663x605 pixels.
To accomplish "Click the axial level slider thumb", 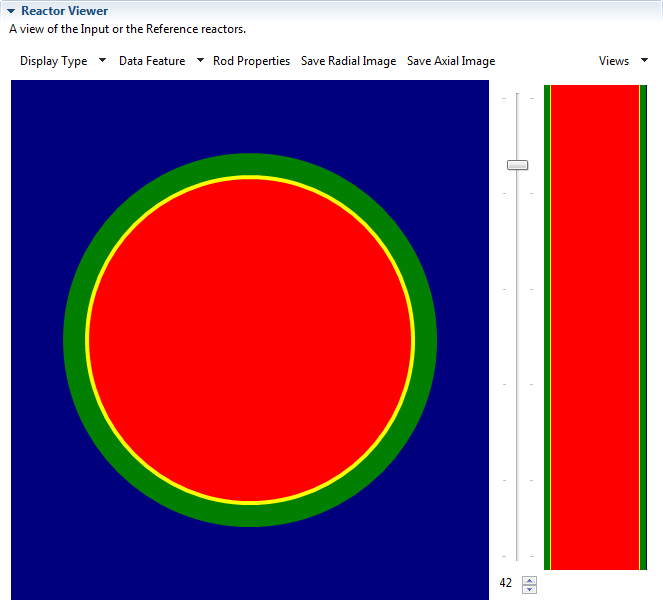I will click(x=518, y=165).
